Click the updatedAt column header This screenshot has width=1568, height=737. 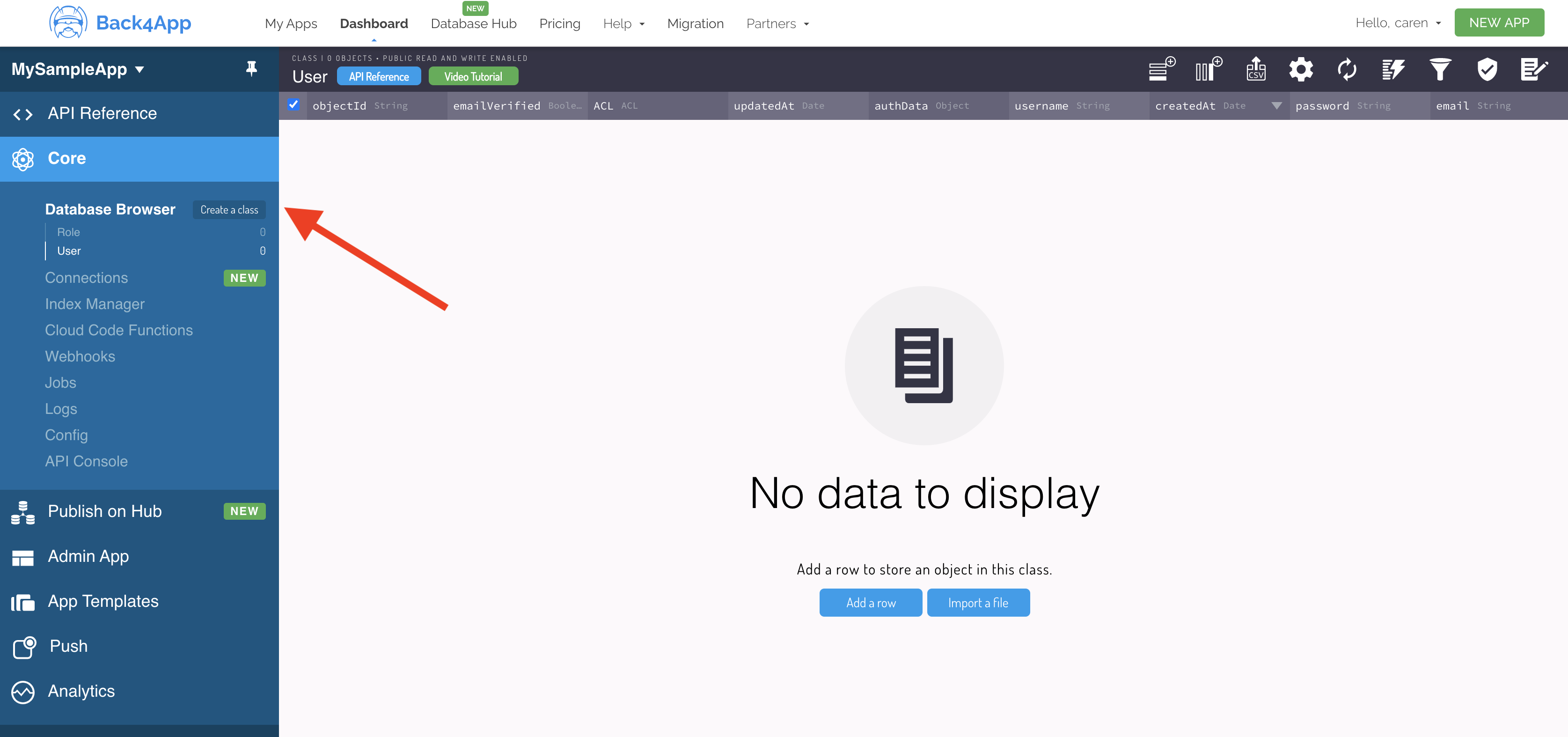click(x=798, y=106)
